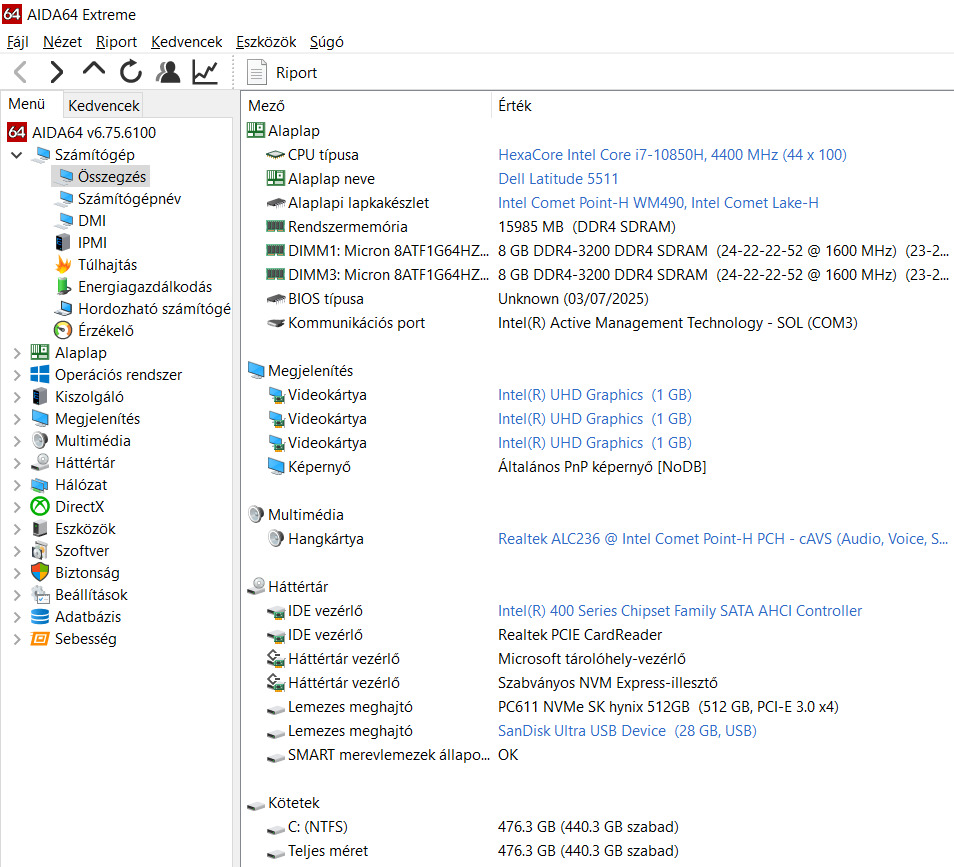The image size is (954, 867).
Task: Select the Rendszermemória row
Action: click(x=598, y=227)
